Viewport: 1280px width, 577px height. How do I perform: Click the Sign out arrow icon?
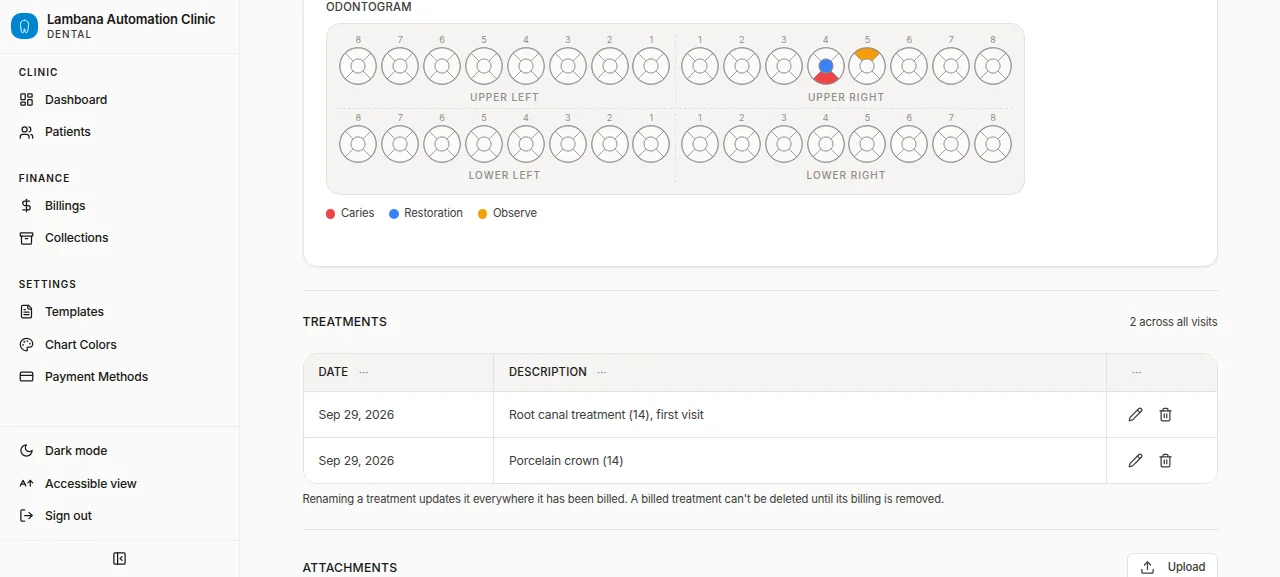pyautogui.click(x=27, y=516)
